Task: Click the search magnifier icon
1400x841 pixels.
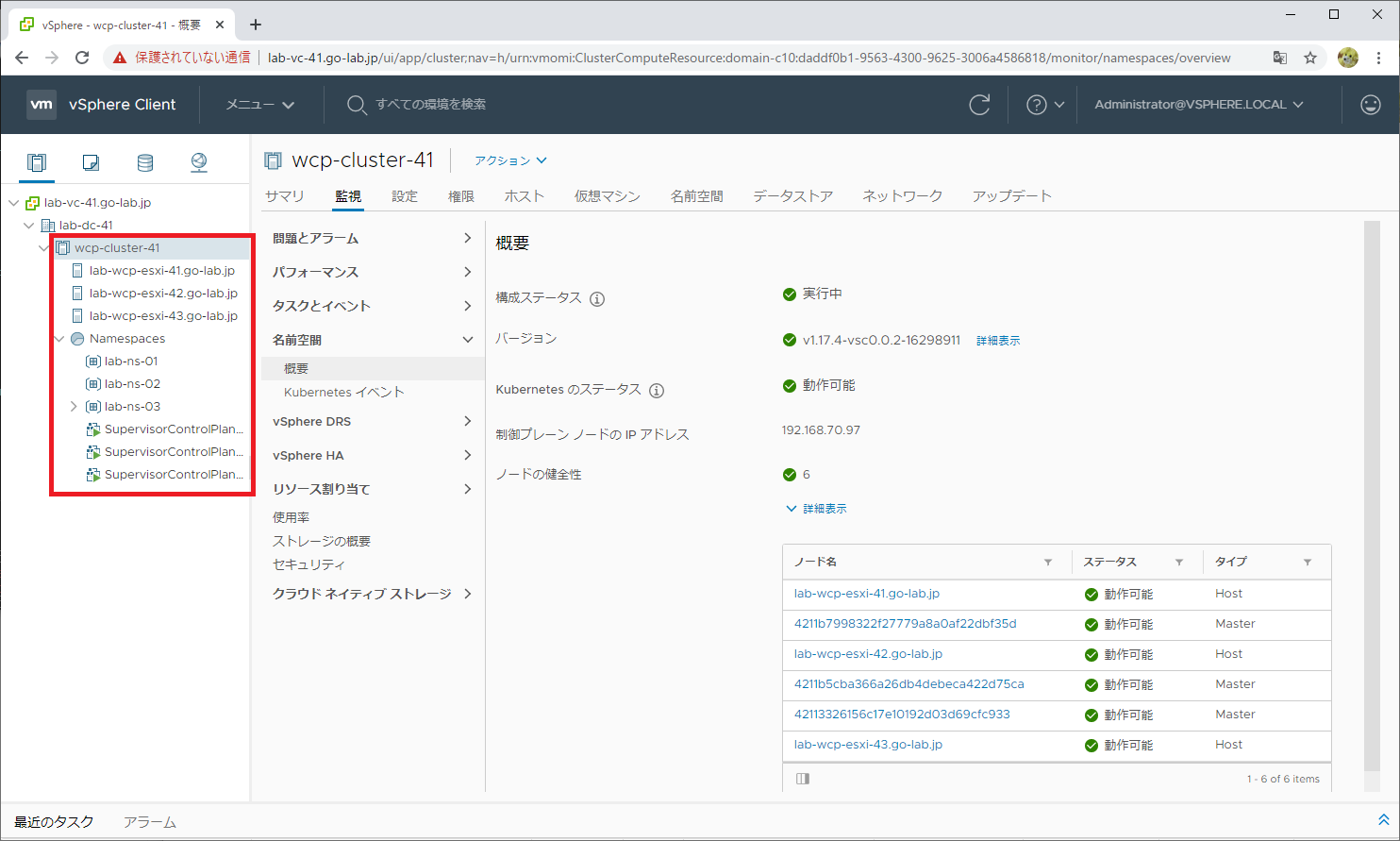Action: [x=356, y=105]
